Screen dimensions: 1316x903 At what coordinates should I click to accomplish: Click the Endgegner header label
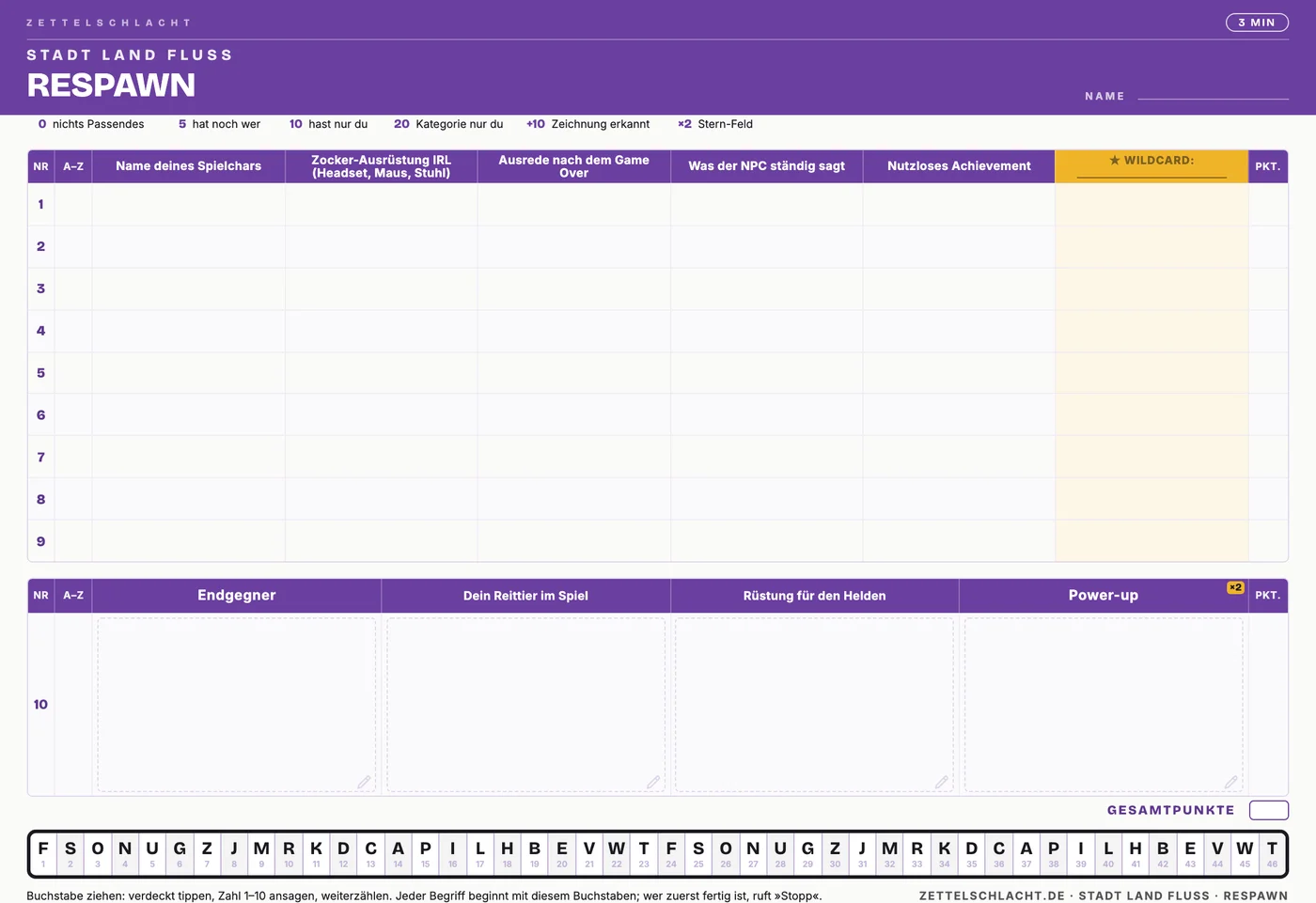point(237,595)
